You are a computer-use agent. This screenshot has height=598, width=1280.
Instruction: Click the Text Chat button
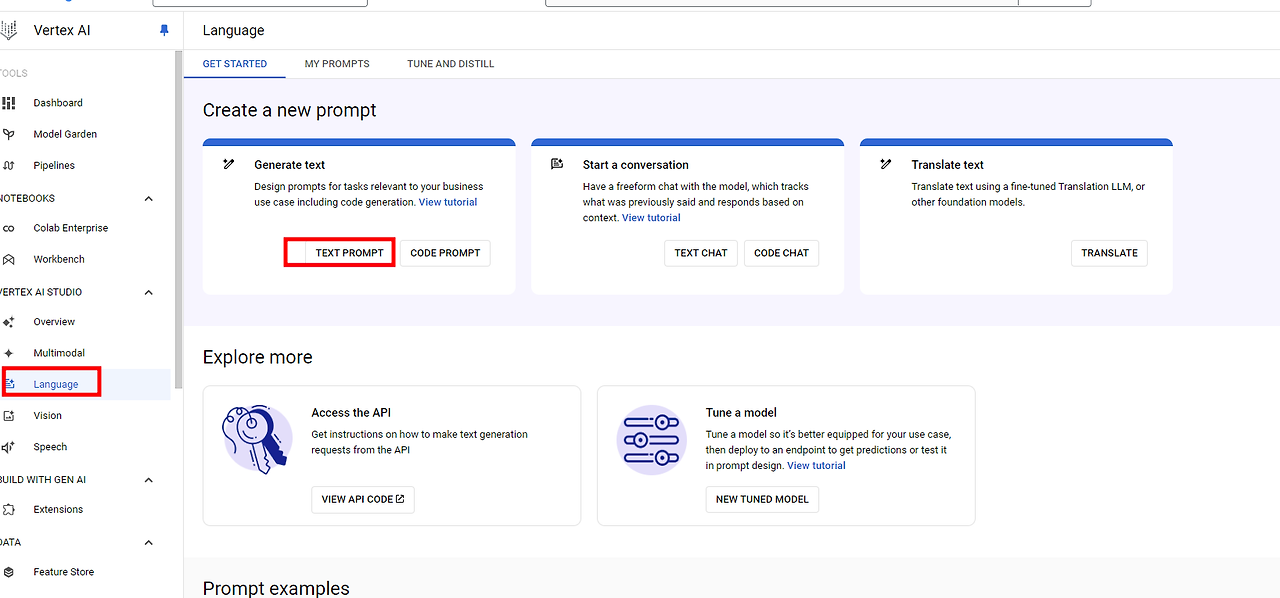tap(701, 253)
